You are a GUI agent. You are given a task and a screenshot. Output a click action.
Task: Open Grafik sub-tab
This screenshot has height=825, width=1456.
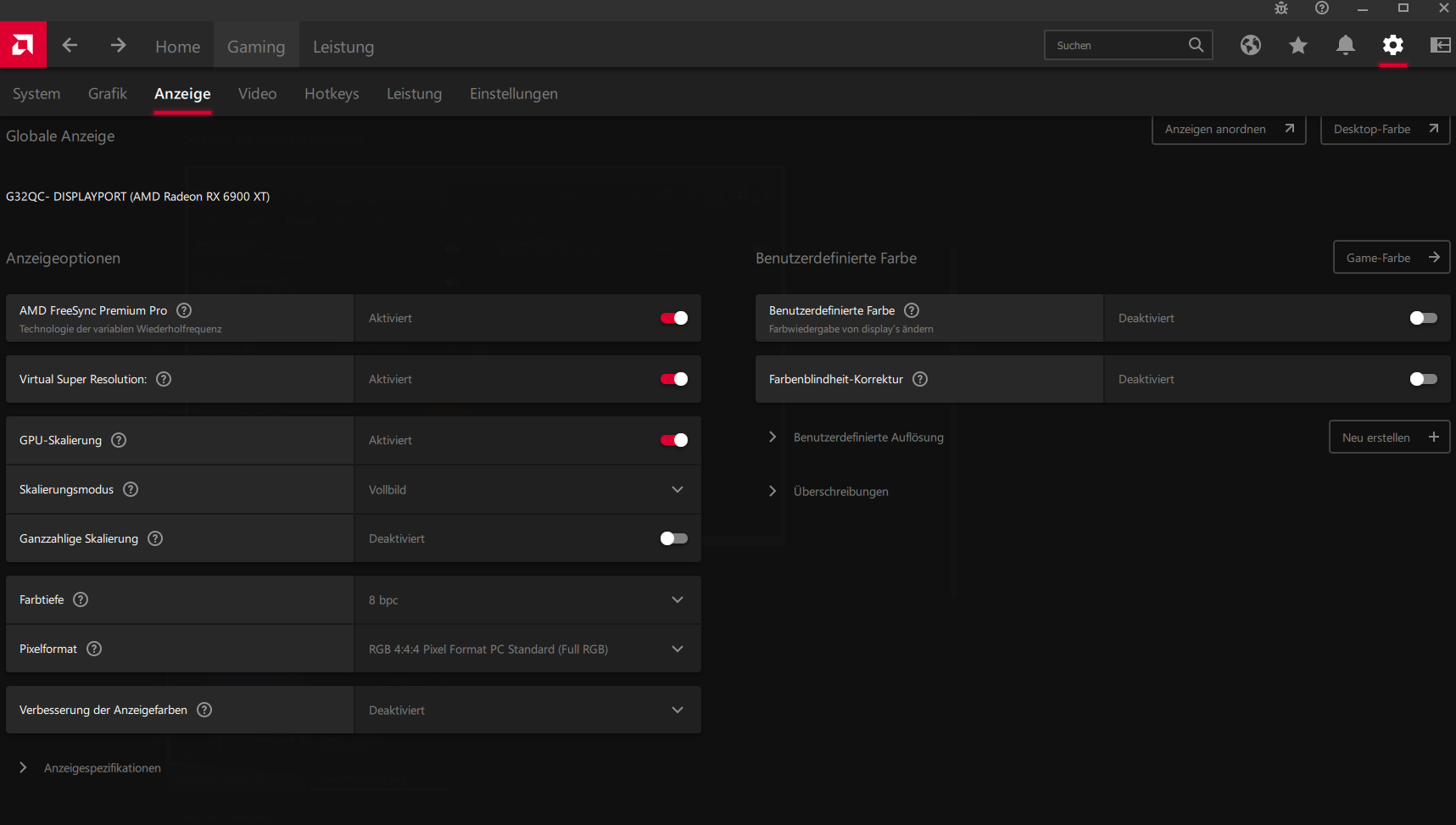[108, 93]
